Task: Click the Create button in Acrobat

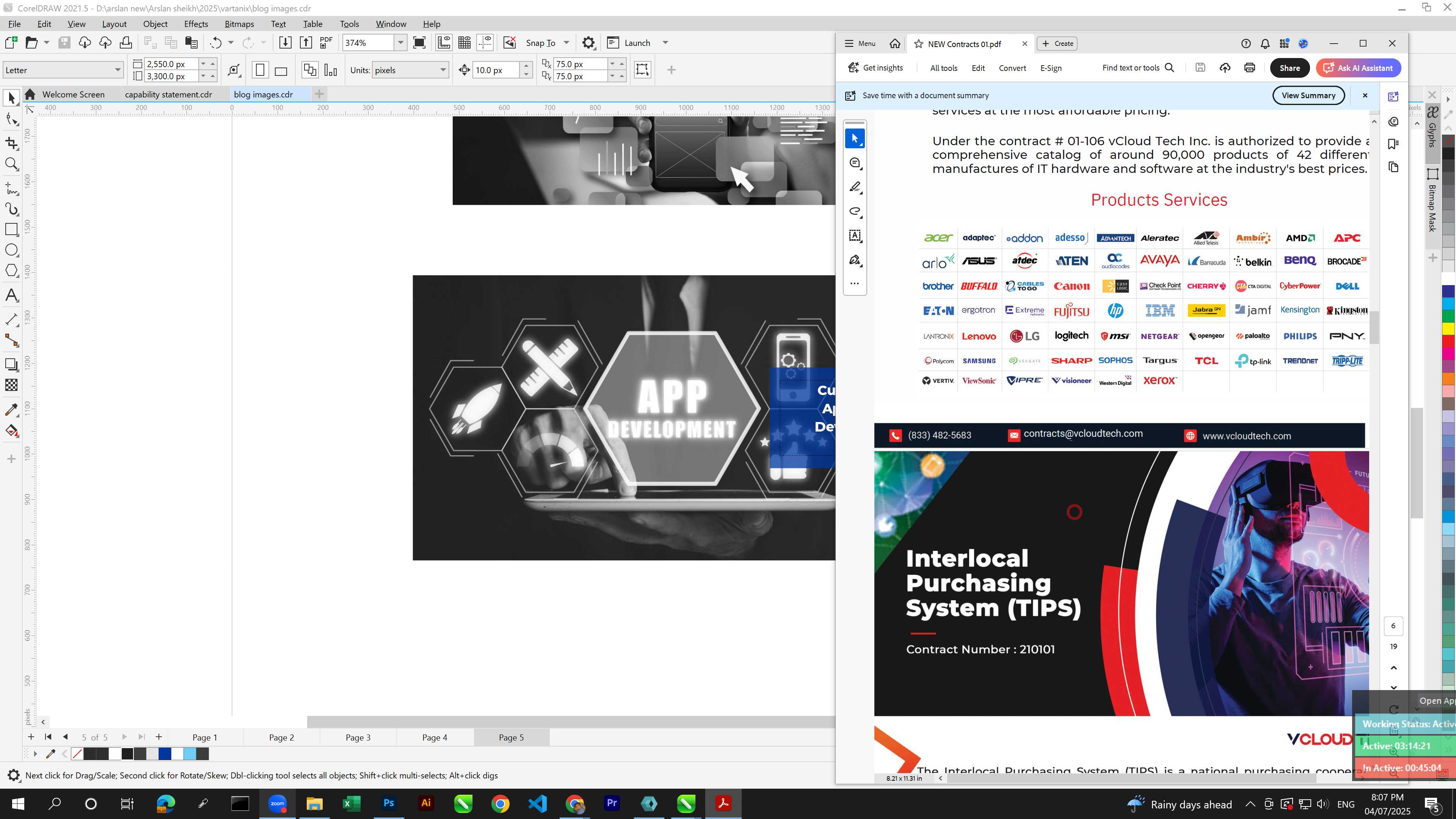Action: 1057,44
